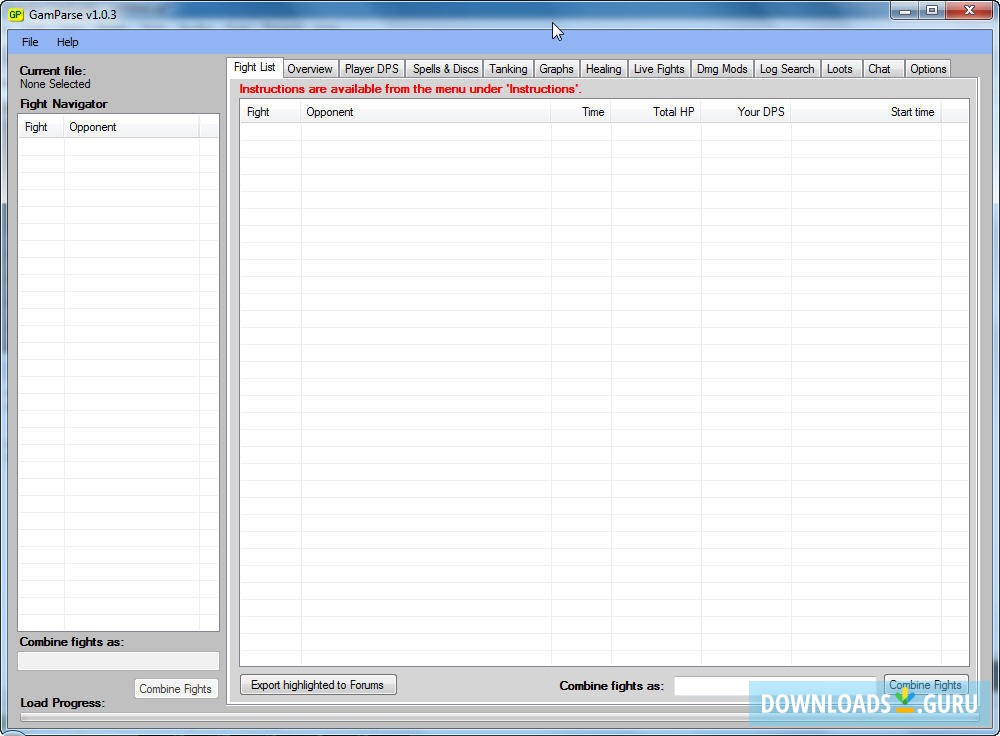Sort main fight list by Opponent column
Viewport: 1000px width, 736px height.
tap(425, 112)
